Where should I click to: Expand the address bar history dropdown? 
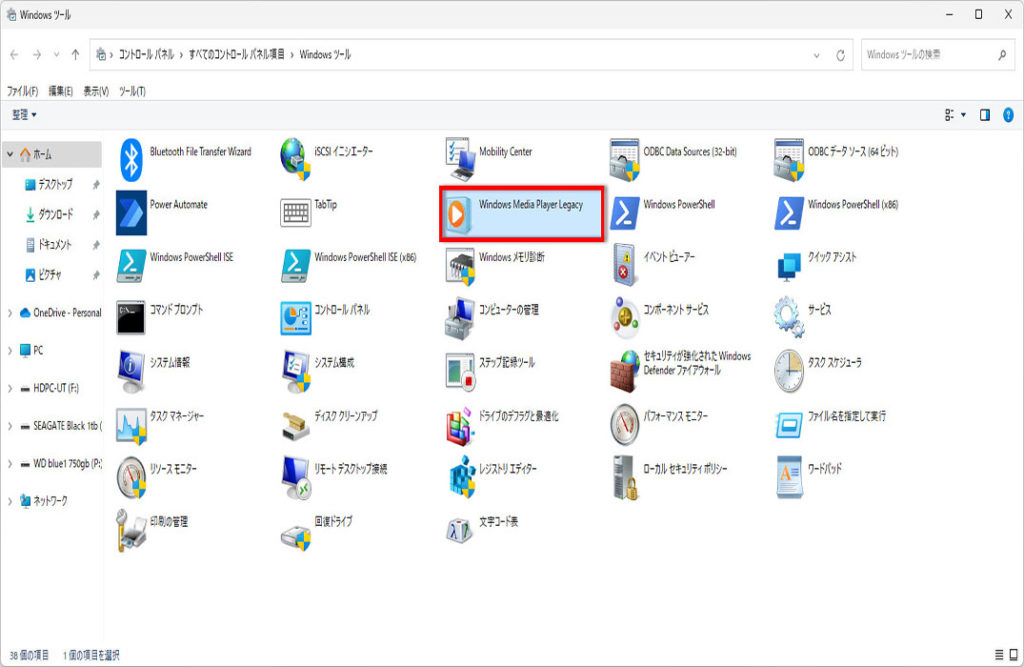pyautogui.click(x=817, y=55)
